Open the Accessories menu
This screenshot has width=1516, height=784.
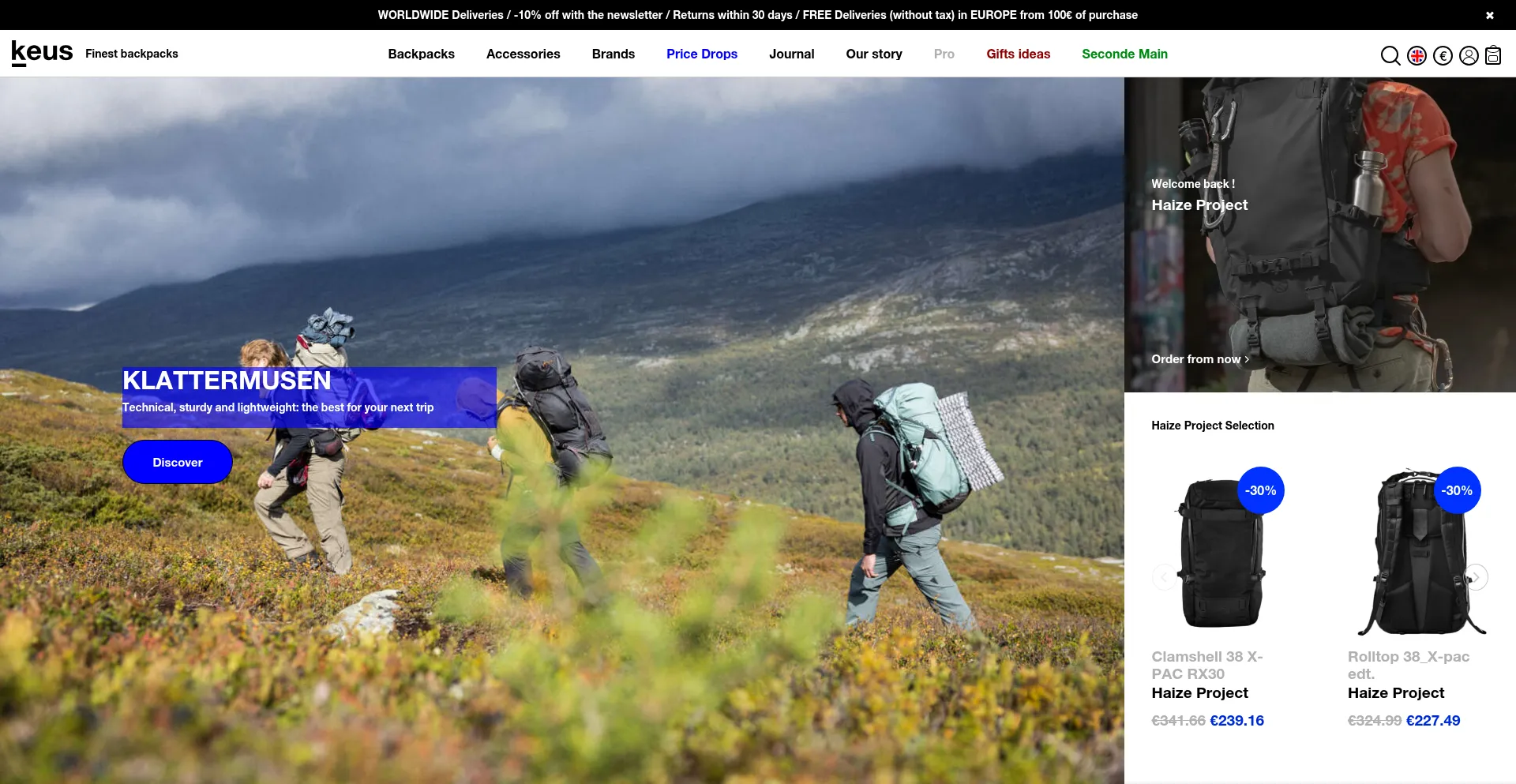(x=523, y=54)
